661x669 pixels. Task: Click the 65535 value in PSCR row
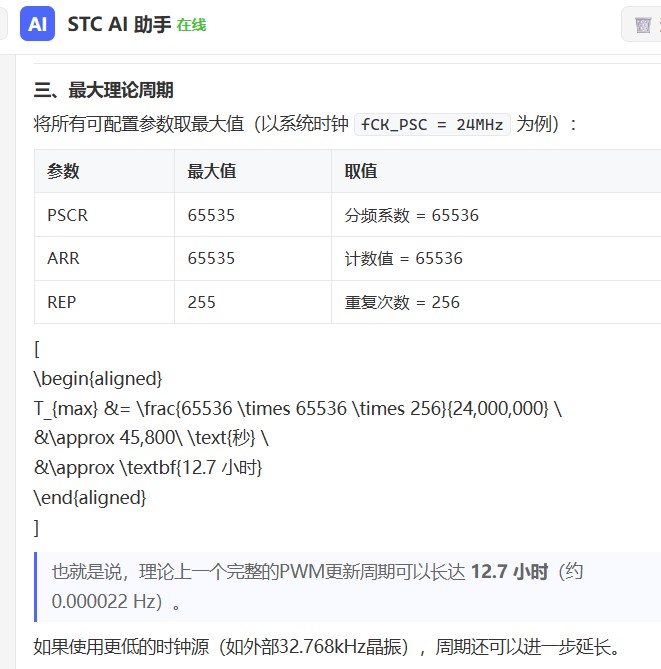(x=211, y=215)
